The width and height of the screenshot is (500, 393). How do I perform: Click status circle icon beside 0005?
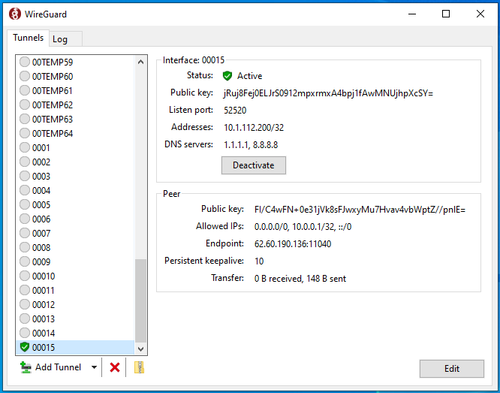pos(24,204)
